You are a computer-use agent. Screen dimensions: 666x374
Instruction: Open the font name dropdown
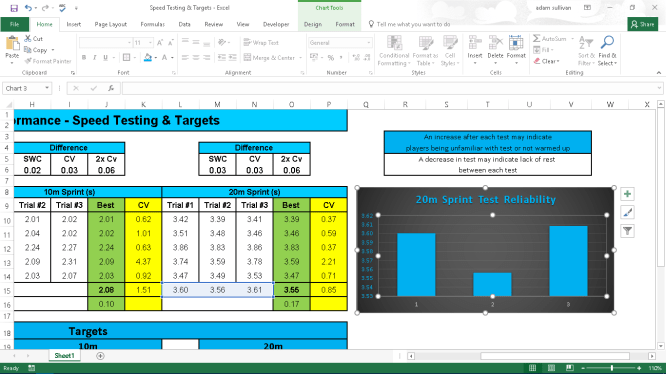pos(129,43)
